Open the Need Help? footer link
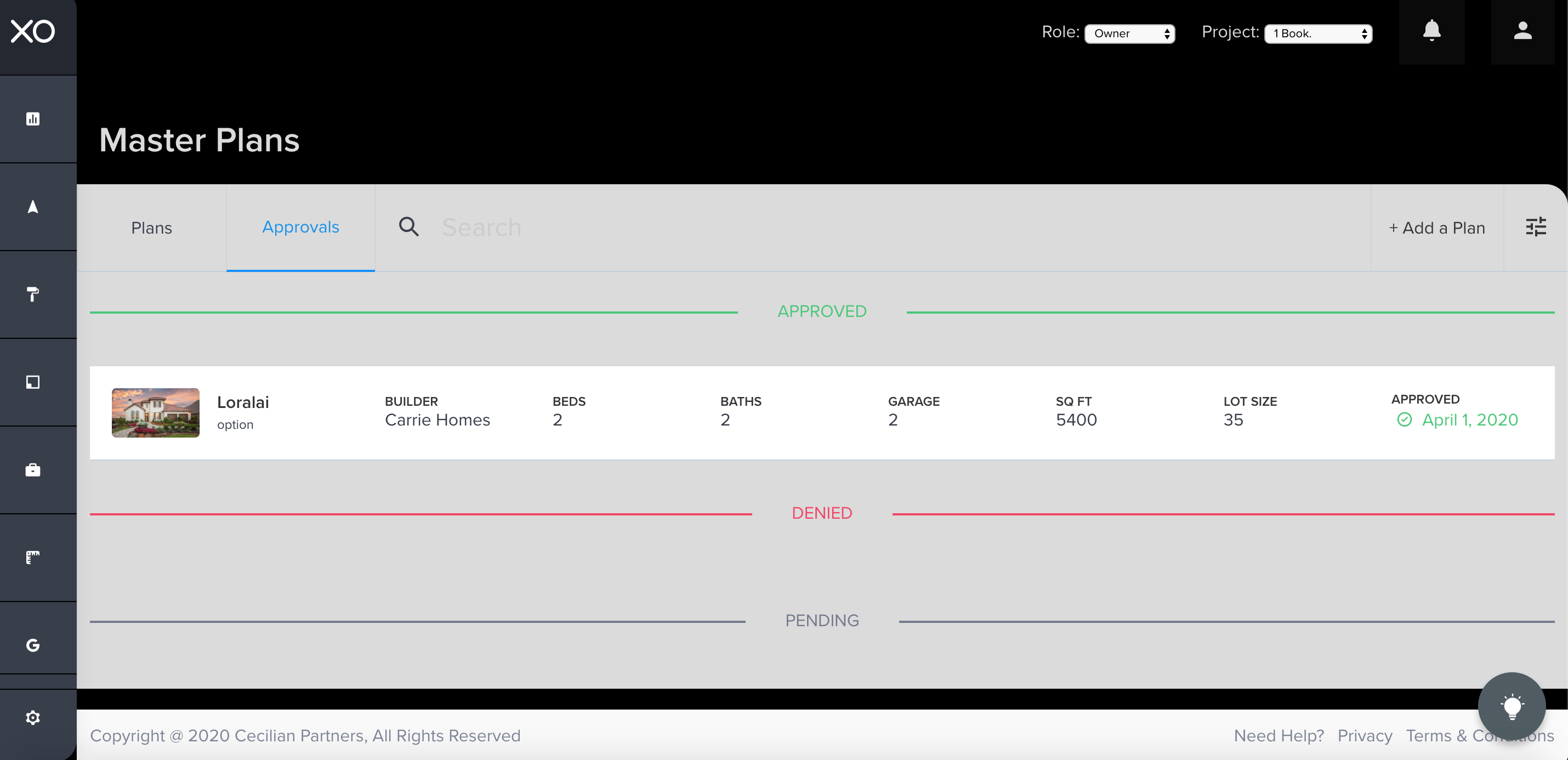Viewport: 1568px width, 760px height. pos(1279,736)
